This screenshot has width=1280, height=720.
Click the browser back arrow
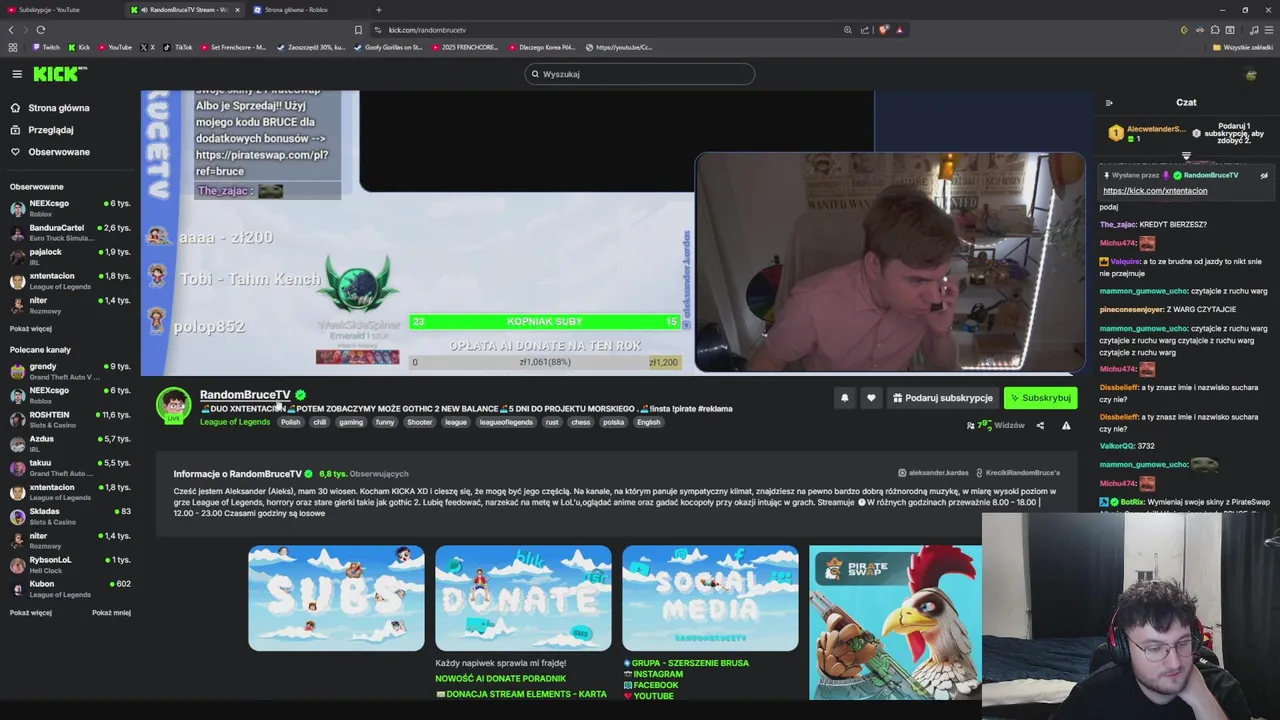point(11,30)
